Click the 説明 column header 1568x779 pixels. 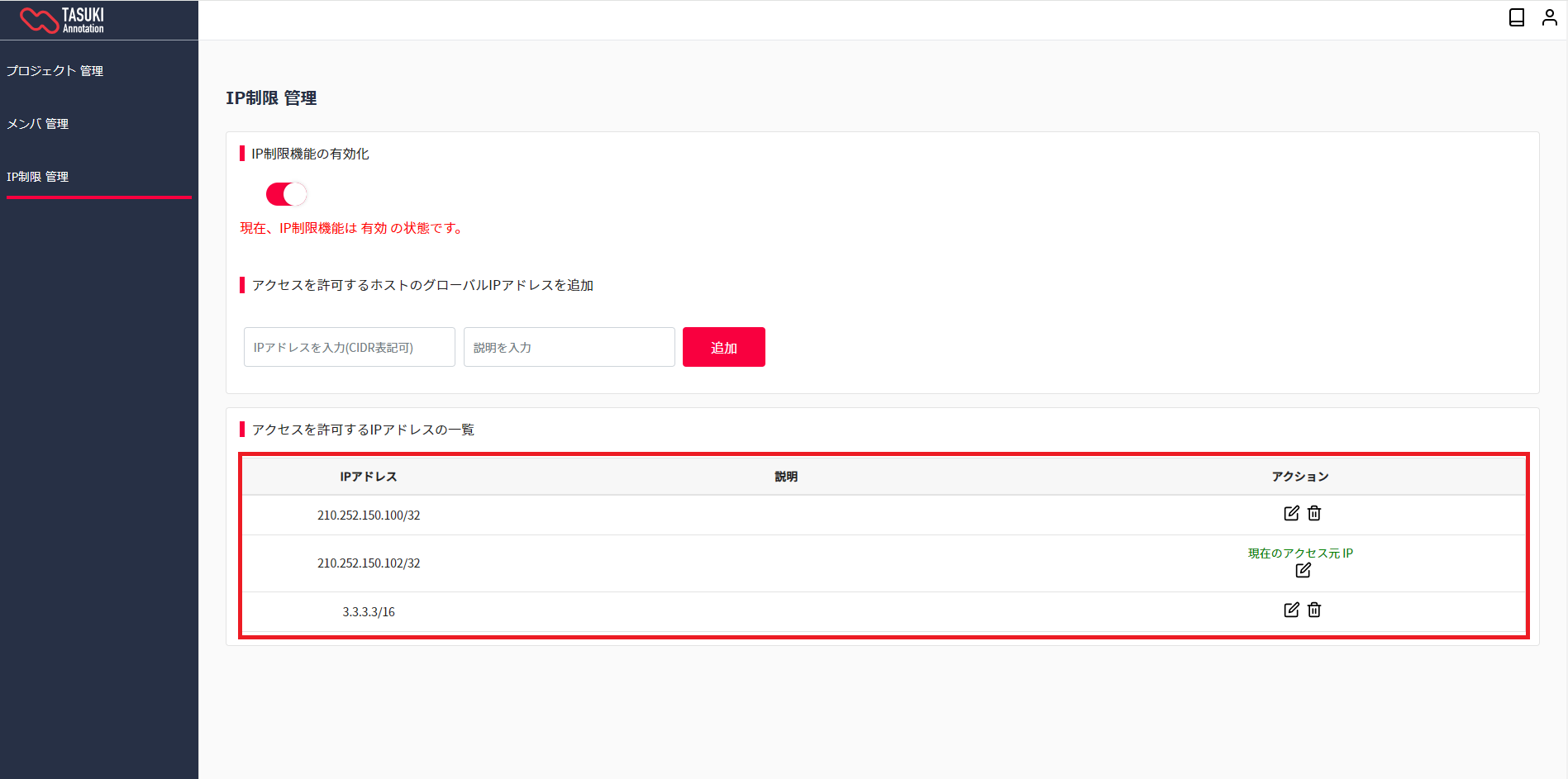click(x=786, y=477)
